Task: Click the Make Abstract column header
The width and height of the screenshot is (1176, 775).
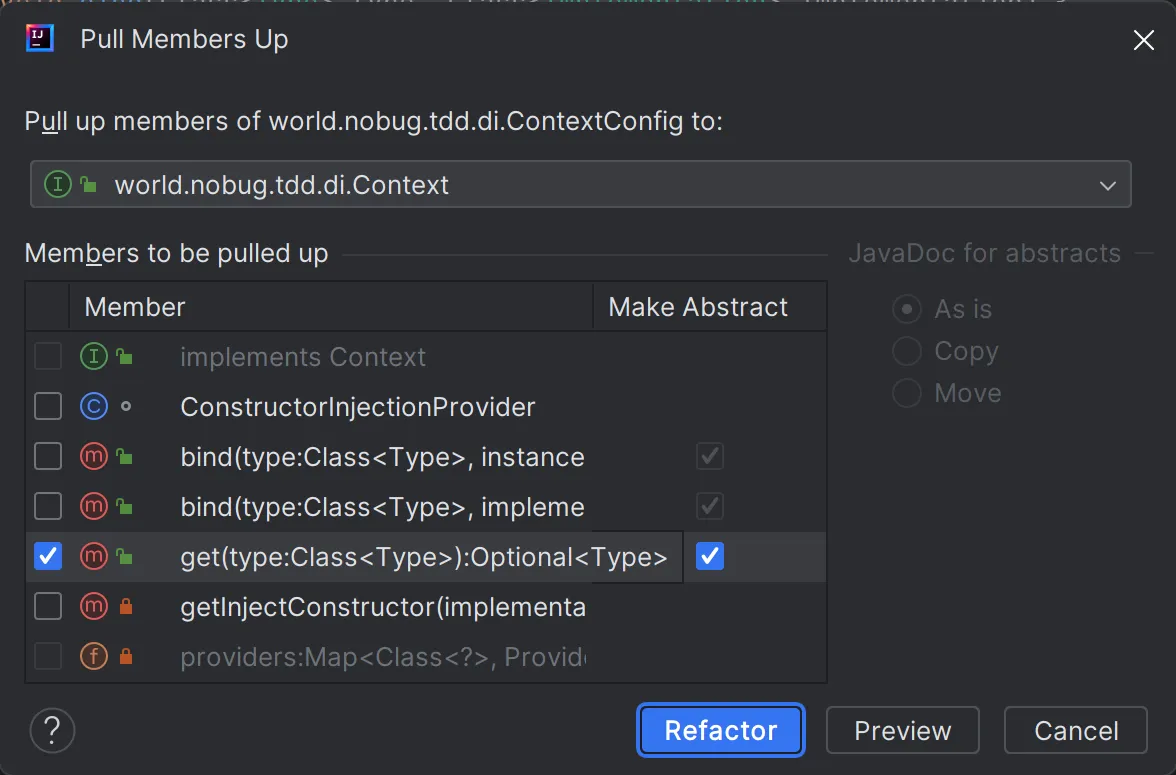Action: coord(698,307)
